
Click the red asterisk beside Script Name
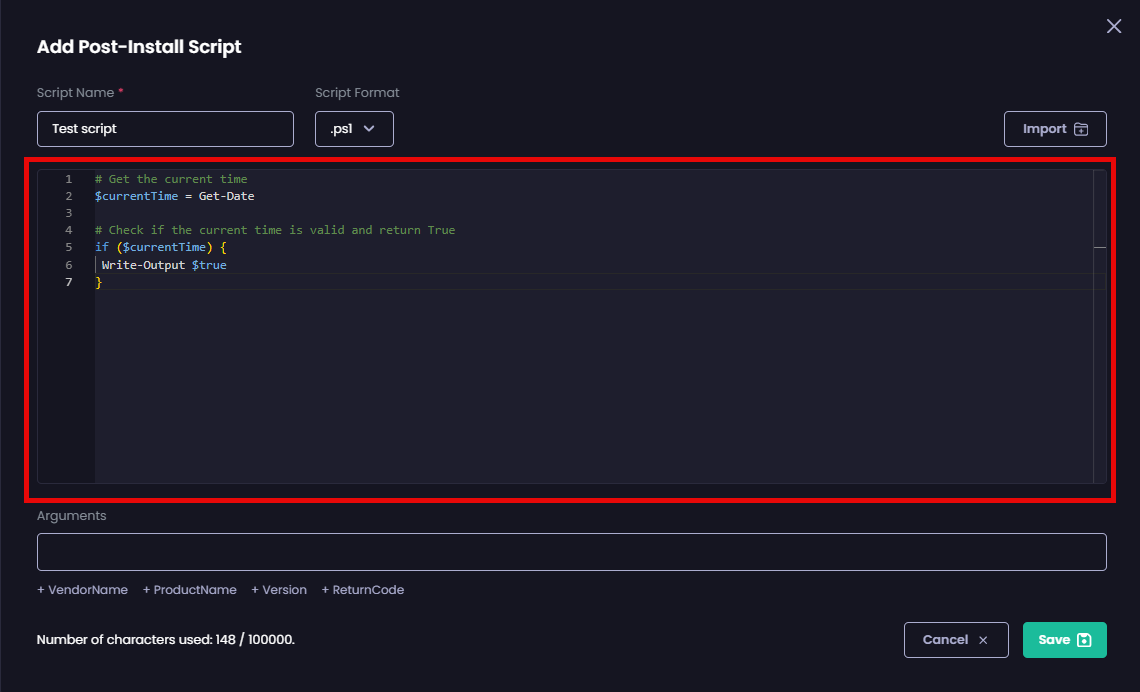[122, 88]
